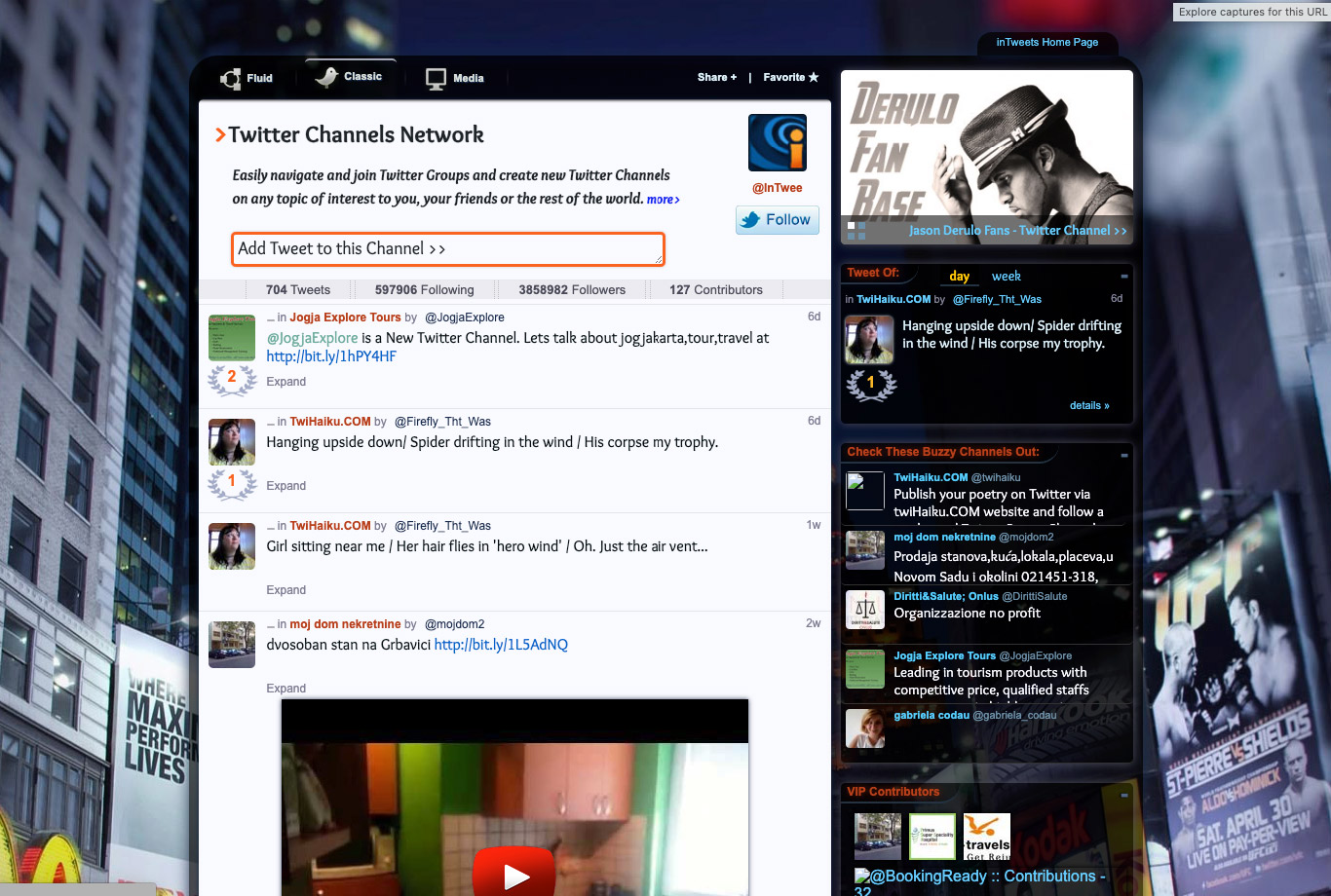This screenshot has width=1331, height=896.
Task: Open details link in Tweet Of panel
Action: 1089,405
